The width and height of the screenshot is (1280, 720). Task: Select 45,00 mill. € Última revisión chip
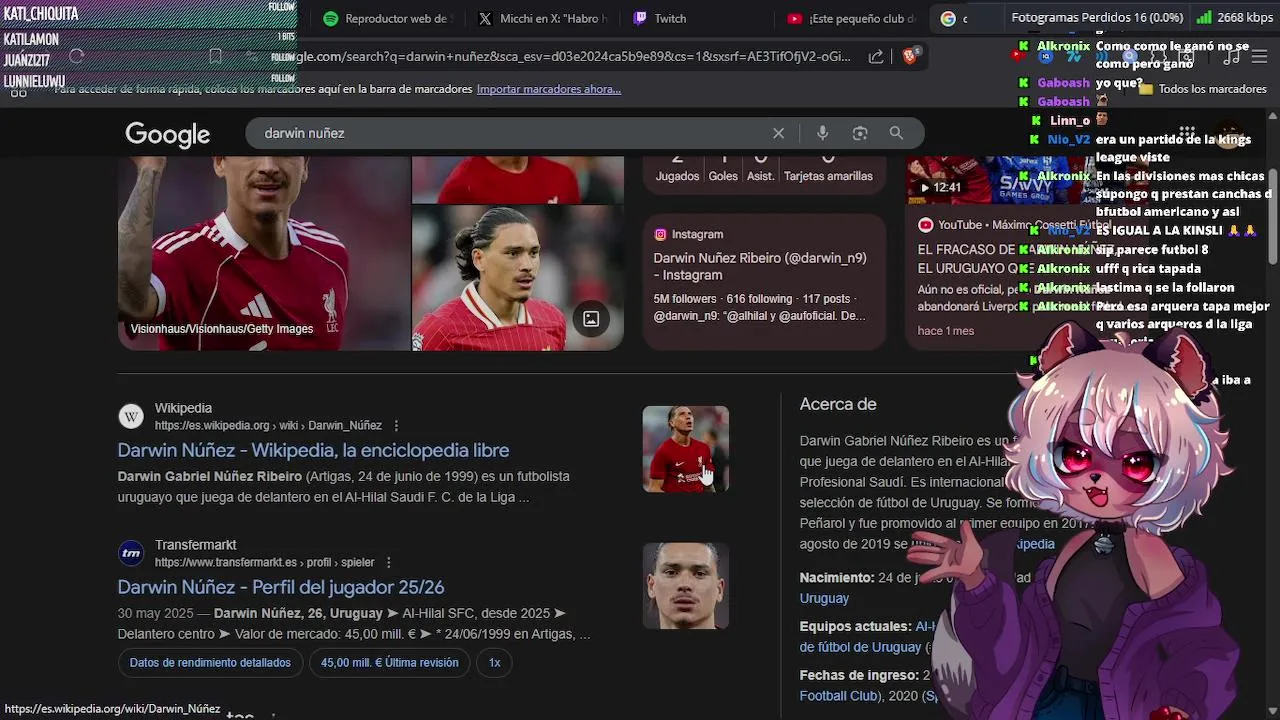coord(389,662)
